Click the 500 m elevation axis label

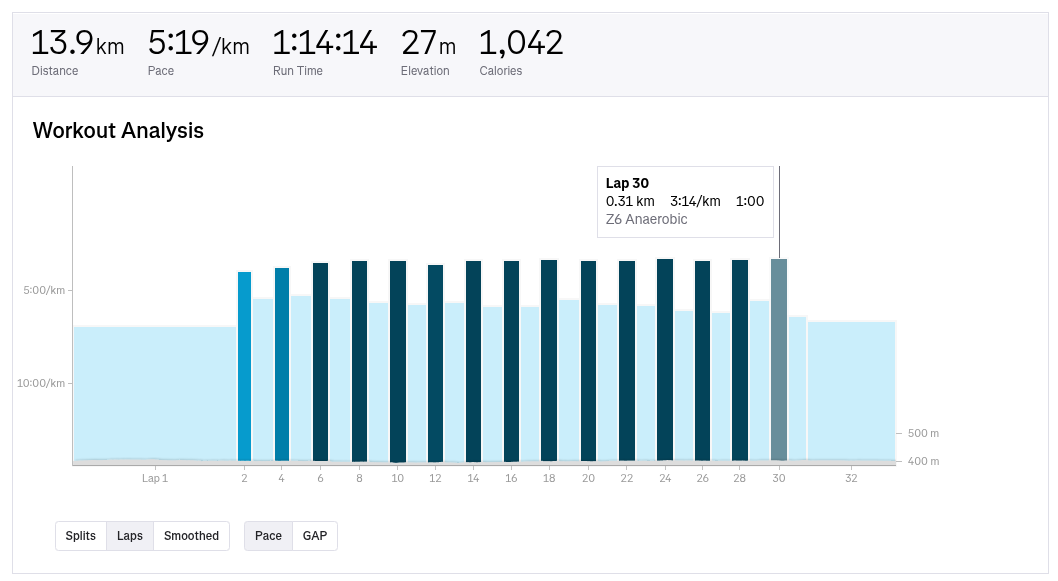[x=923, y=433]
